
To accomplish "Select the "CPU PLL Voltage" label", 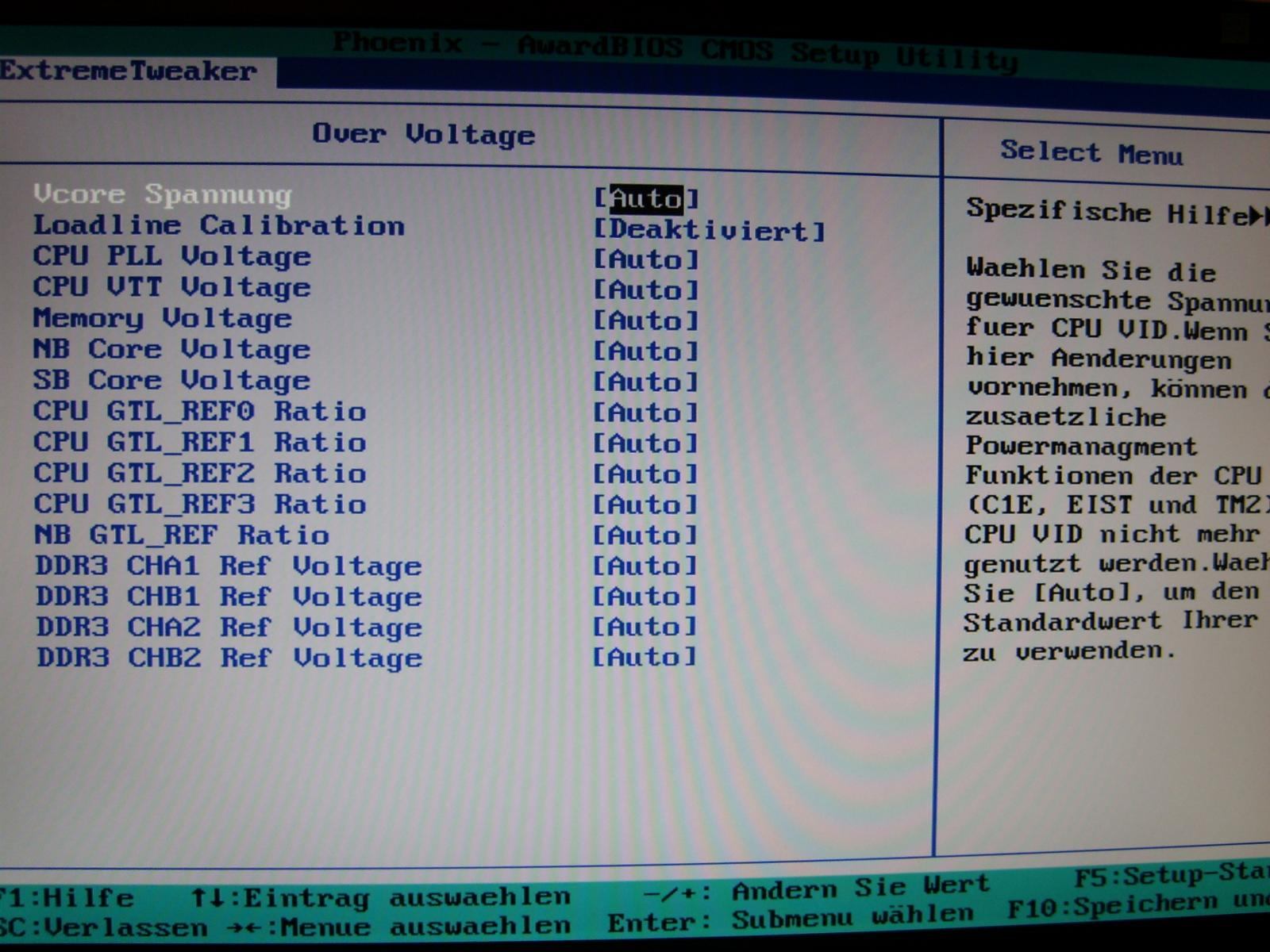I will [172, 256].
